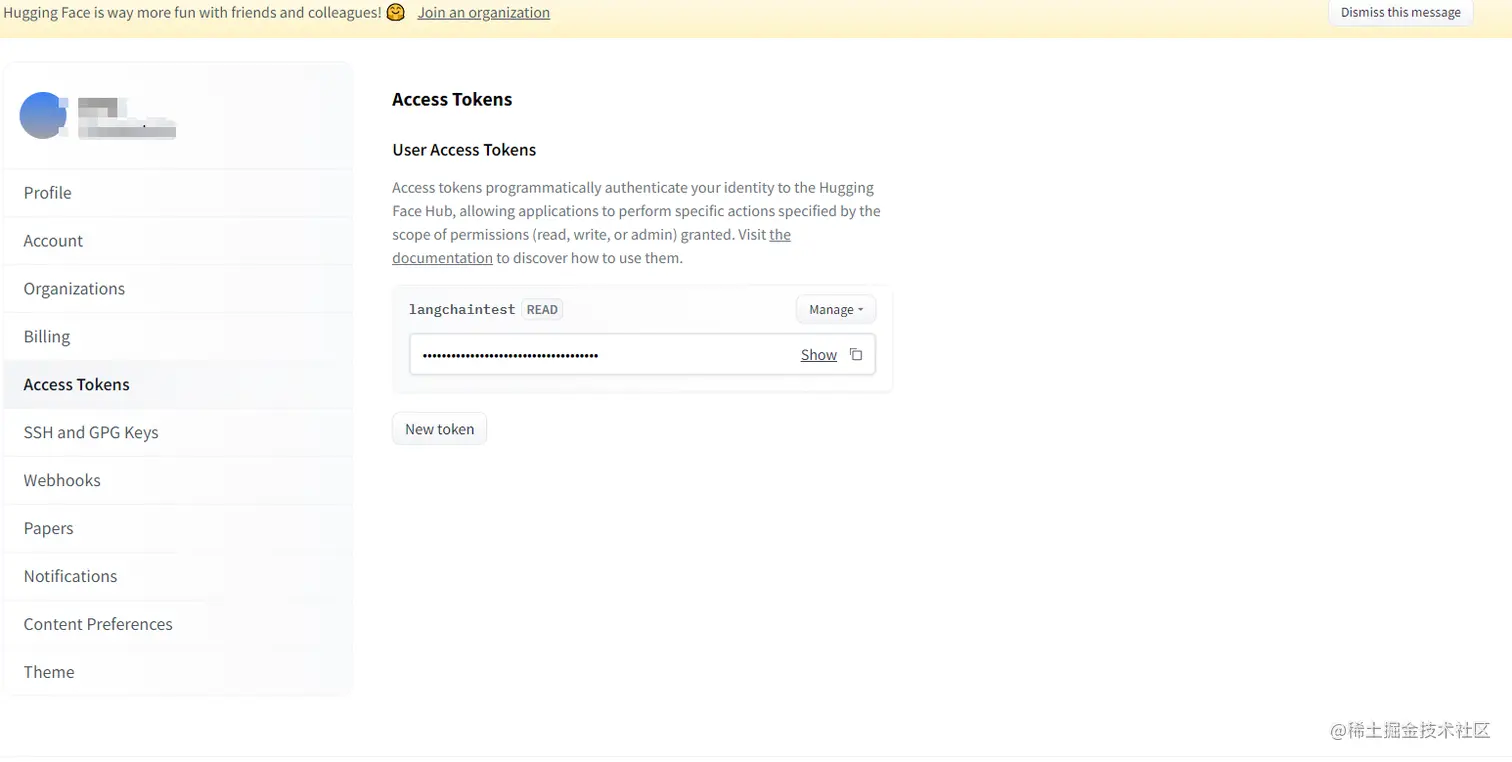Image resolution: width=1512 pixels, height=762 pixels.
Task: Expand the Manage dropdown
Action: [x=835, y=310]
